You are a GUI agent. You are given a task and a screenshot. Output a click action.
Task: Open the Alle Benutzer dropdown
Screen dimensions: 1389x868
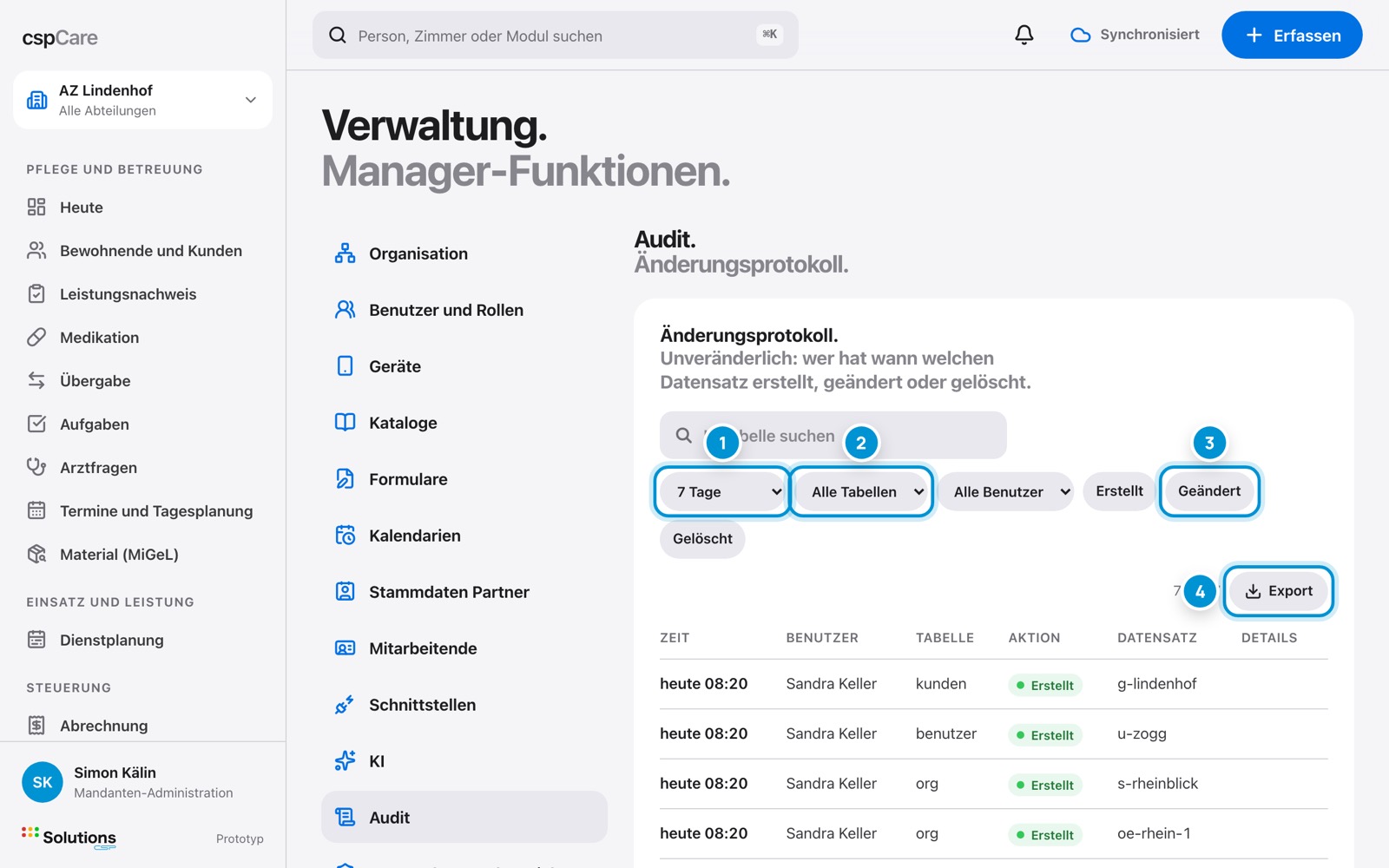coord(1006,491)
